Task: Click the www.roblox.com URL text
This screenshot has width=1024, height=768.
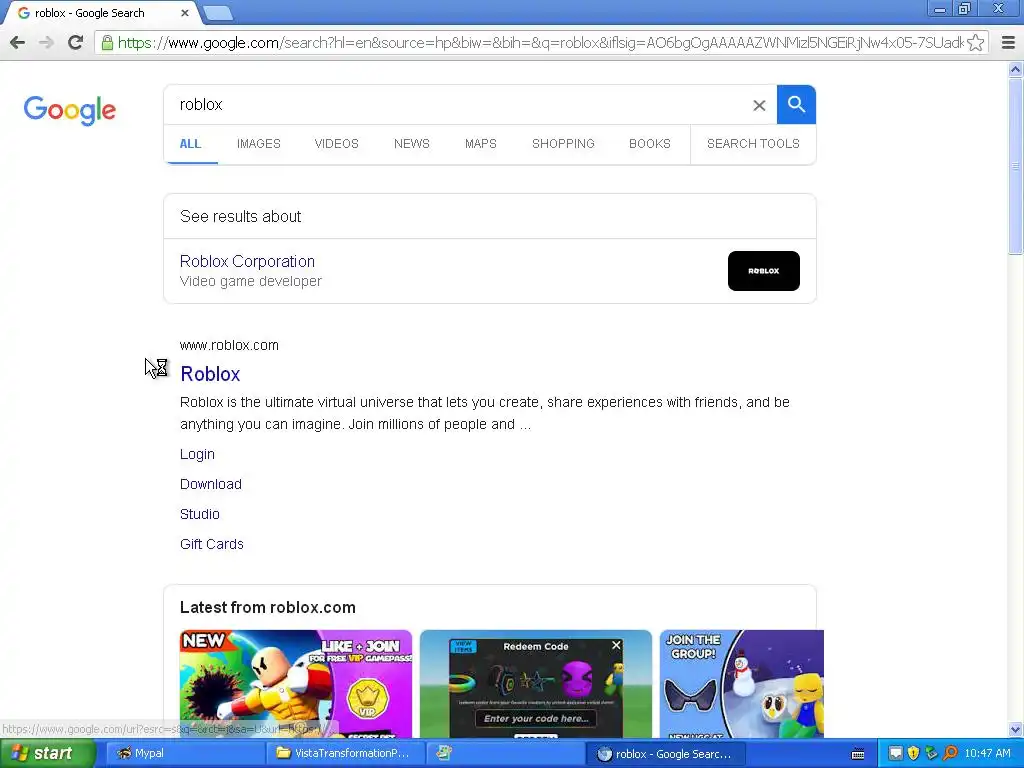Action: pyautogui.click(x=229, y=345)
